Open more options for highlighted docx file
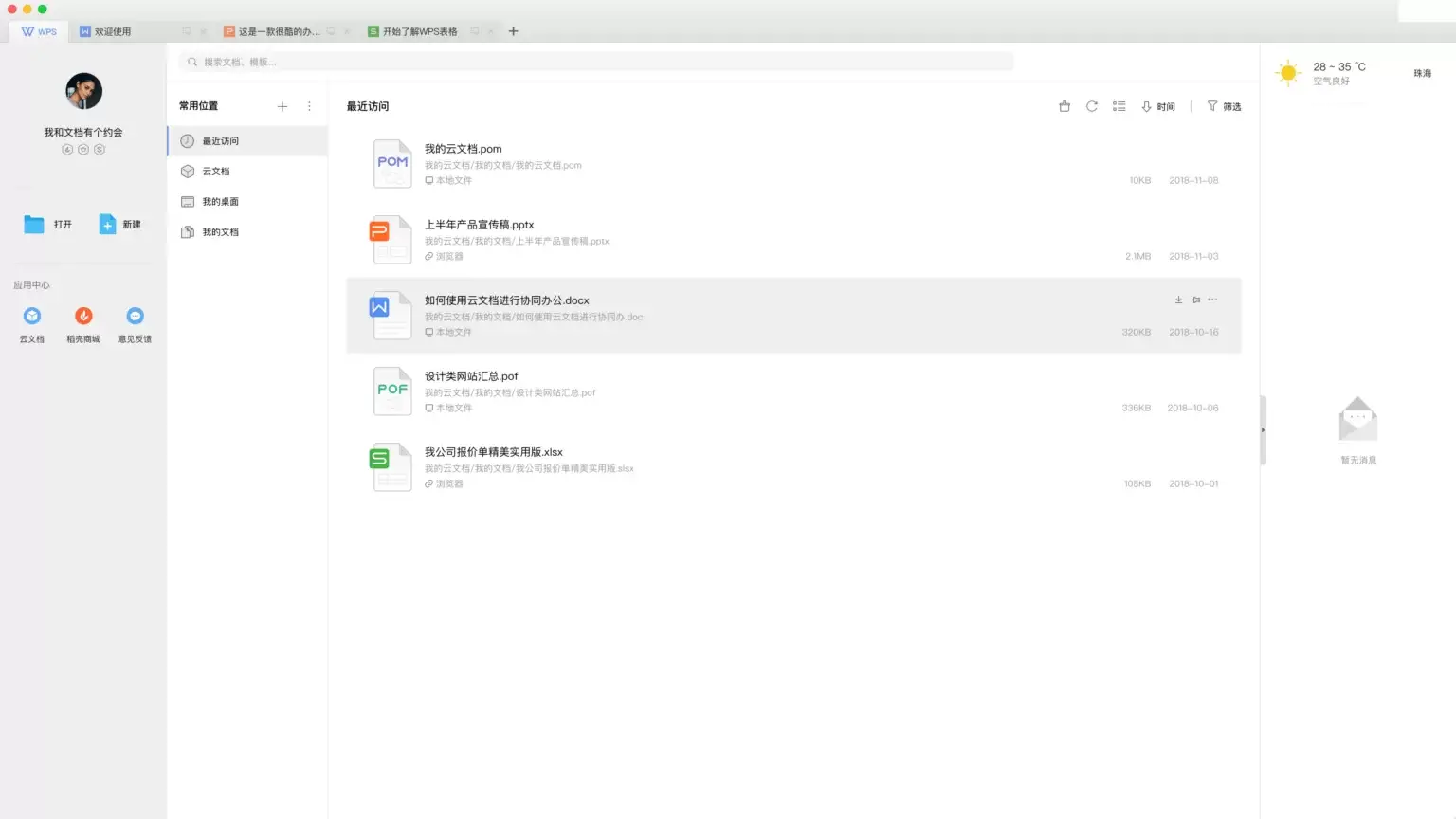The image size is (1456, 819). [x=1212, y=300]
